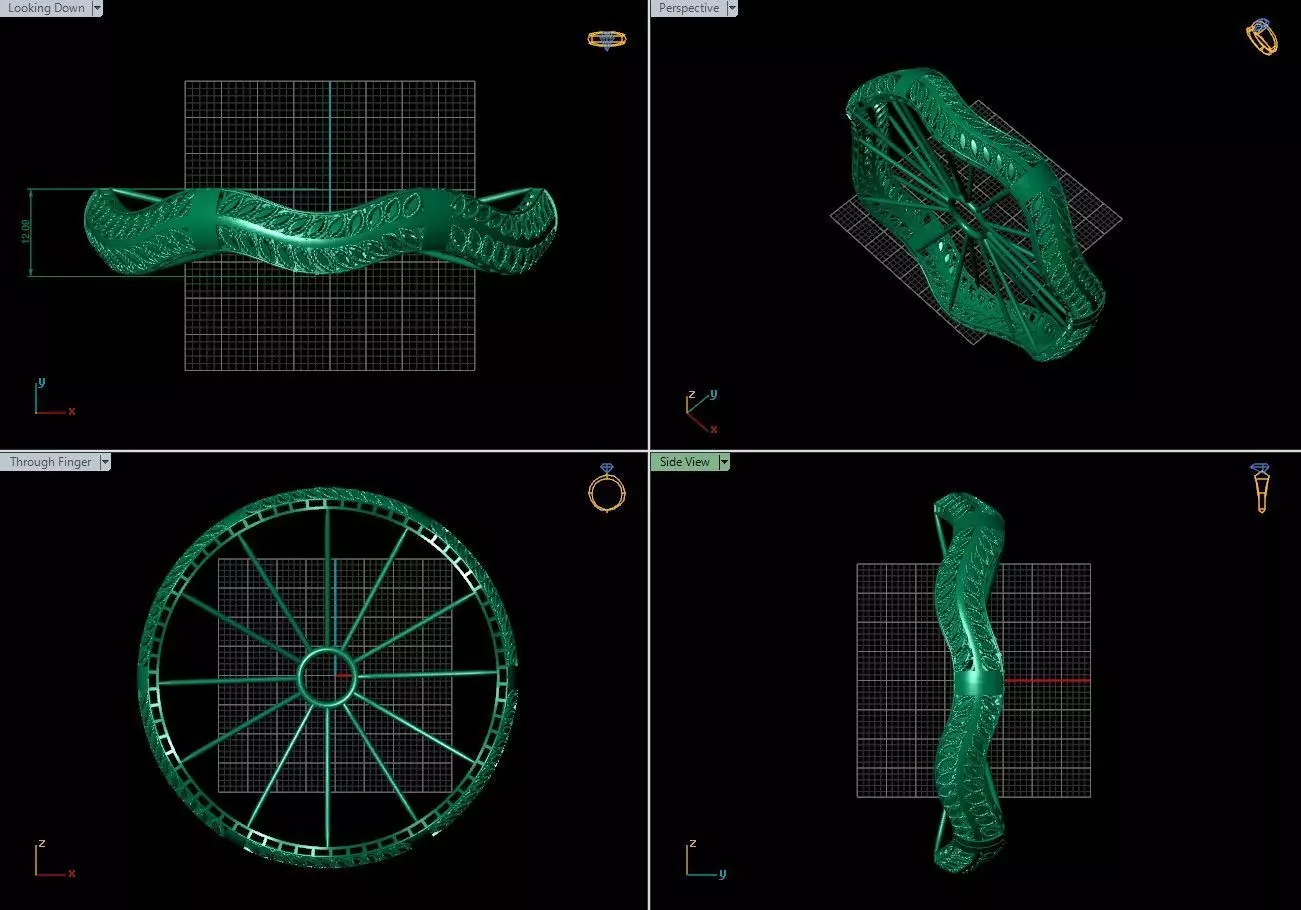Click the top-down ring icon in Looking Down view
Image resolution: width=1301 pixels, height=910 pixels.
tap(607, 40)
